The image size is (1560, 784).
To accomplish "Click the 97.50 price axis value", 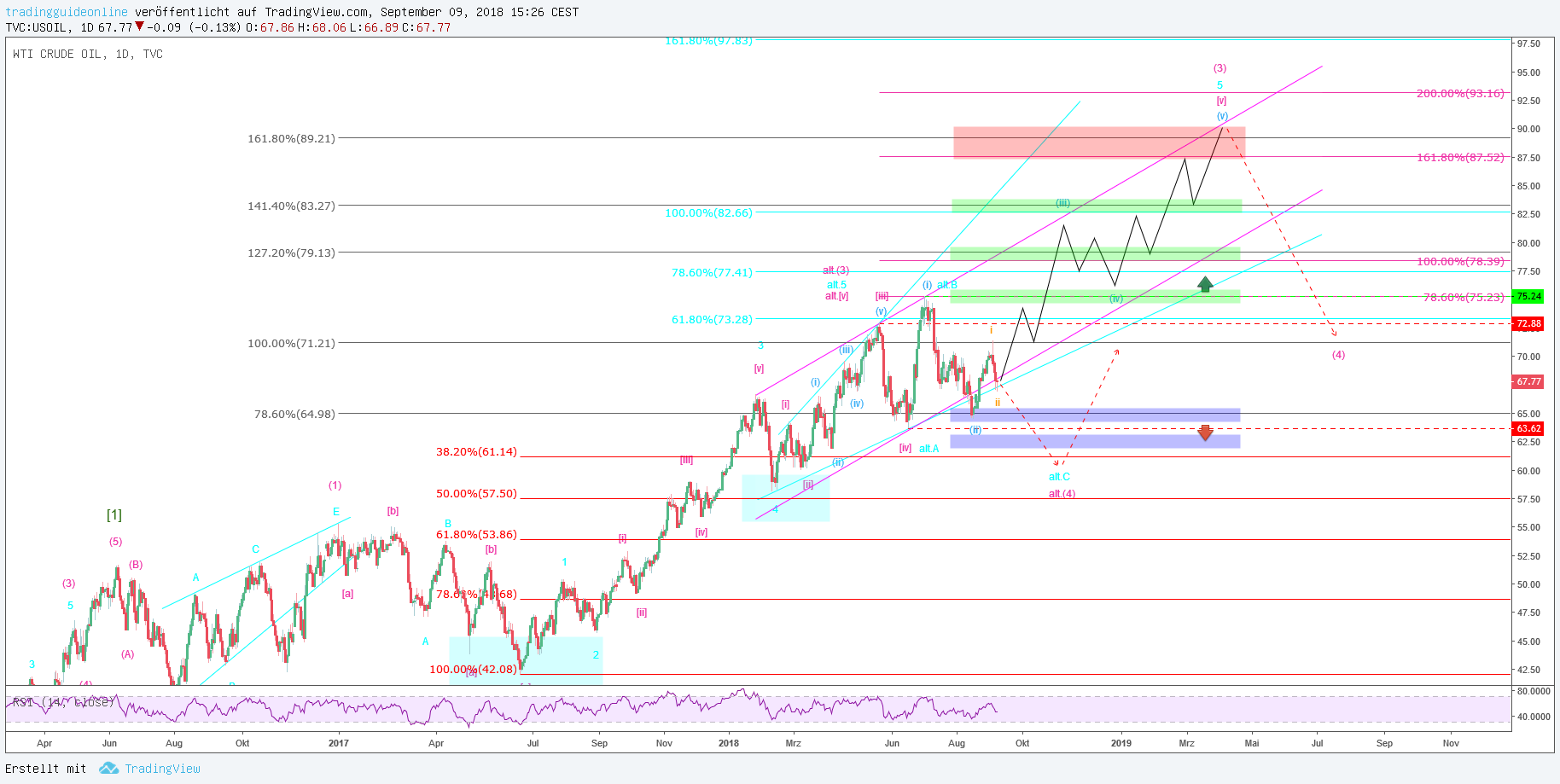I will pos(1528,44).
